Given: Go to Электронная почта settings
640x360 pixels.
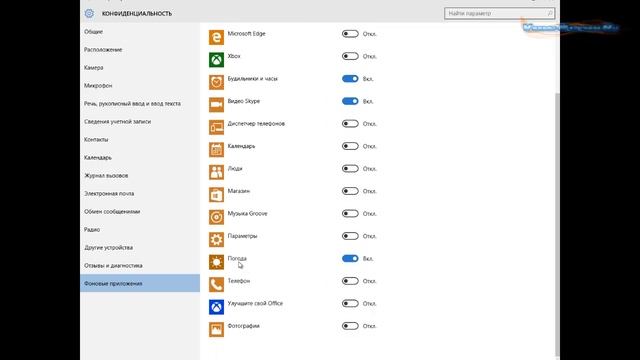Looking at the screenshot, I should 140,193.
